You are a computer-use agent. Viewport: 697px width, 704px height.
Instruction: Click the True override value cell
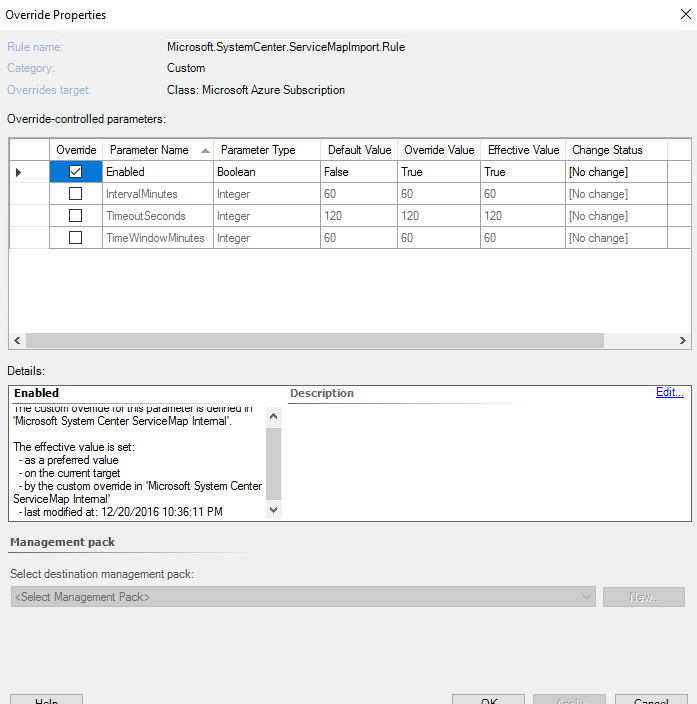(x=439, y=172)
